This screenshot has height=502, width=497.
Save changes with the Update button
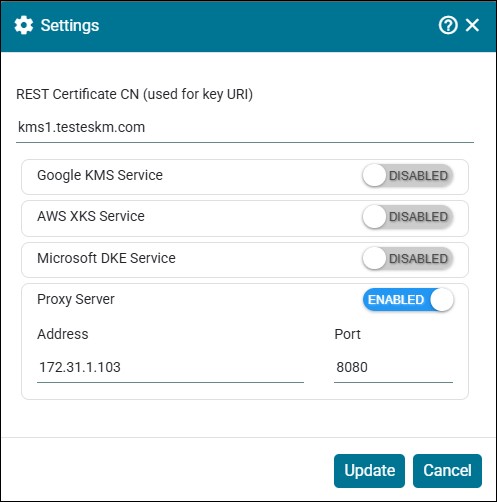(369, 471)
